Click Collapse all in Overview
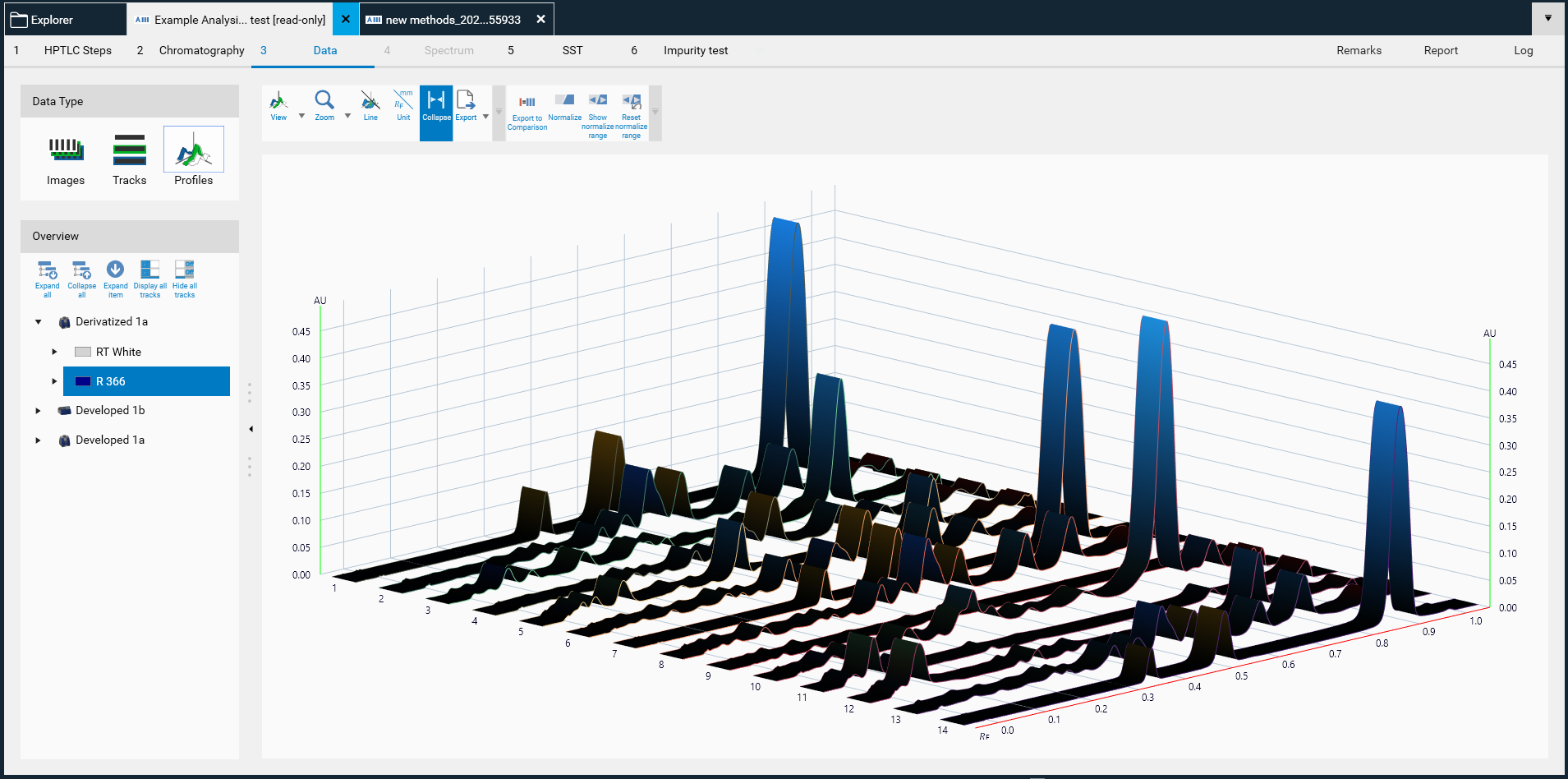 click(x=81, y=279)
